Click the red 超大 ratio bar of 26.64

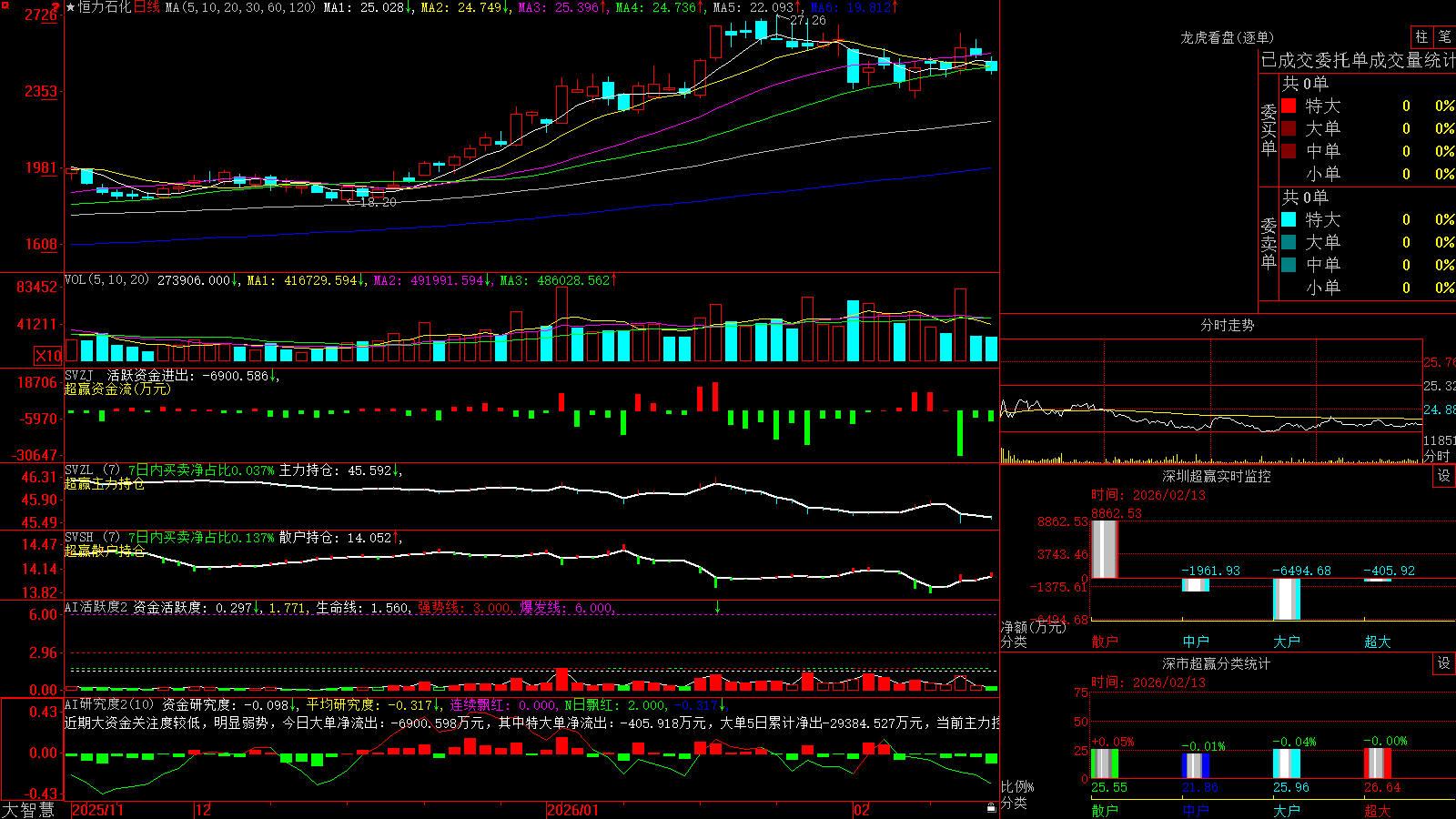[x=1378, y=763]
